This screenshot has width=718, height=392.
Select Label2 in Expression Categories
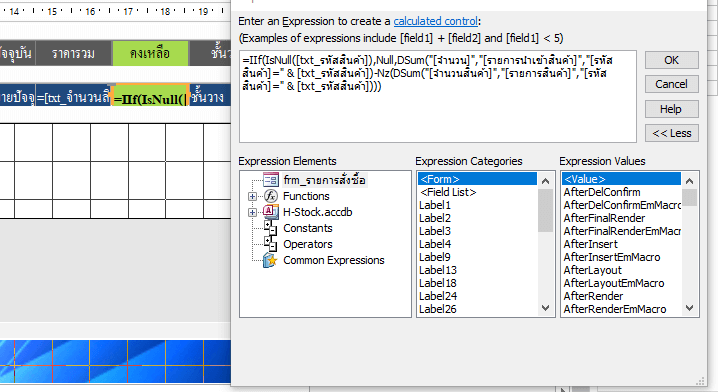point(477,218)
